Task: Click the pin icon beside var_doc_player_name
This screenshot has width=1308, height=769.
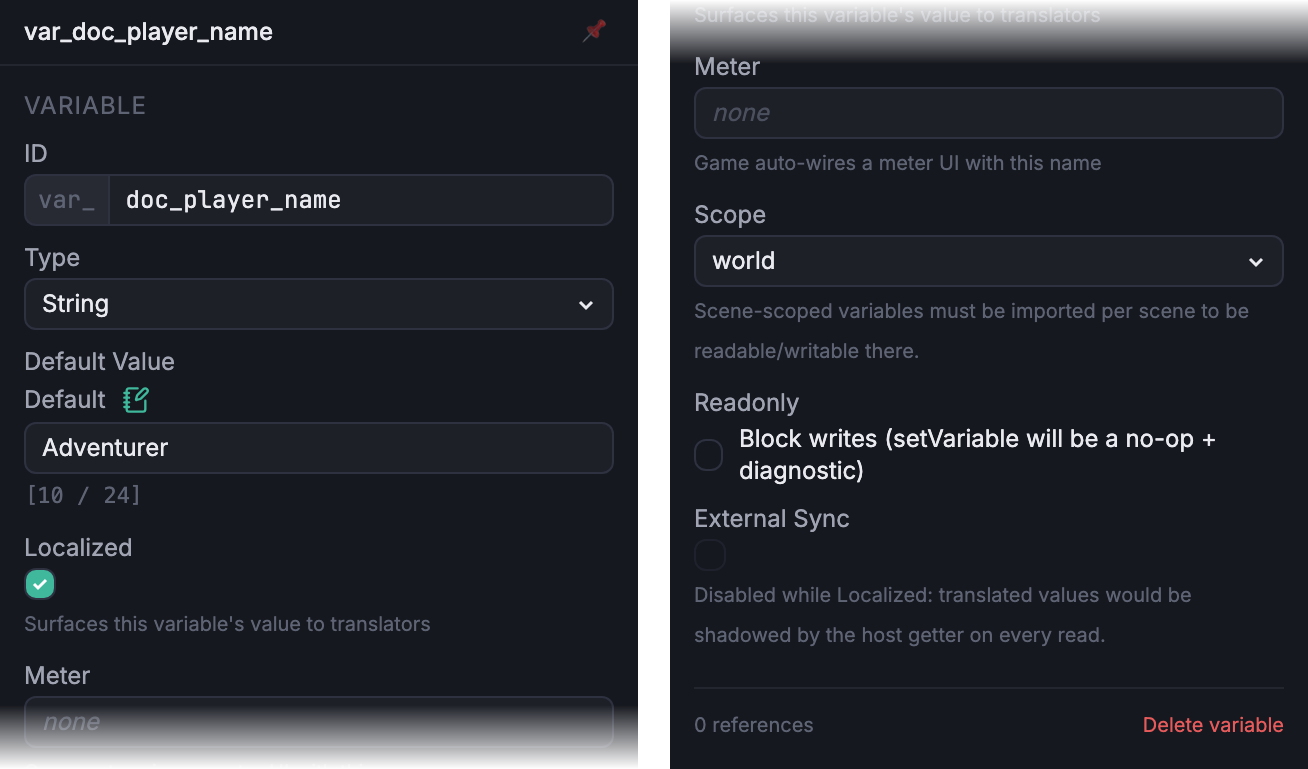Action: [594, 32]
